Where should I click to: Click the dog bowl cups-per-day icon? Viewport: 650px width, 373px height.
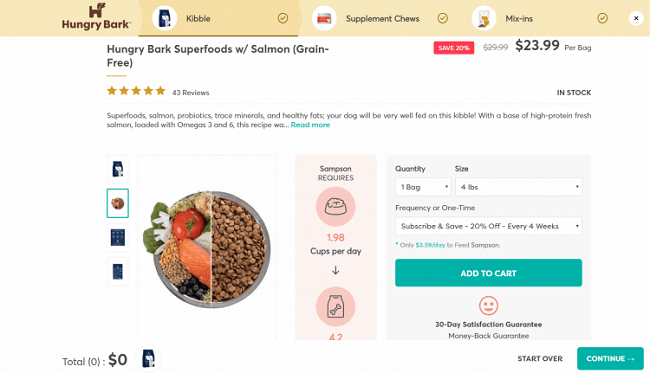pyautogui.click(x=335, y=206)
